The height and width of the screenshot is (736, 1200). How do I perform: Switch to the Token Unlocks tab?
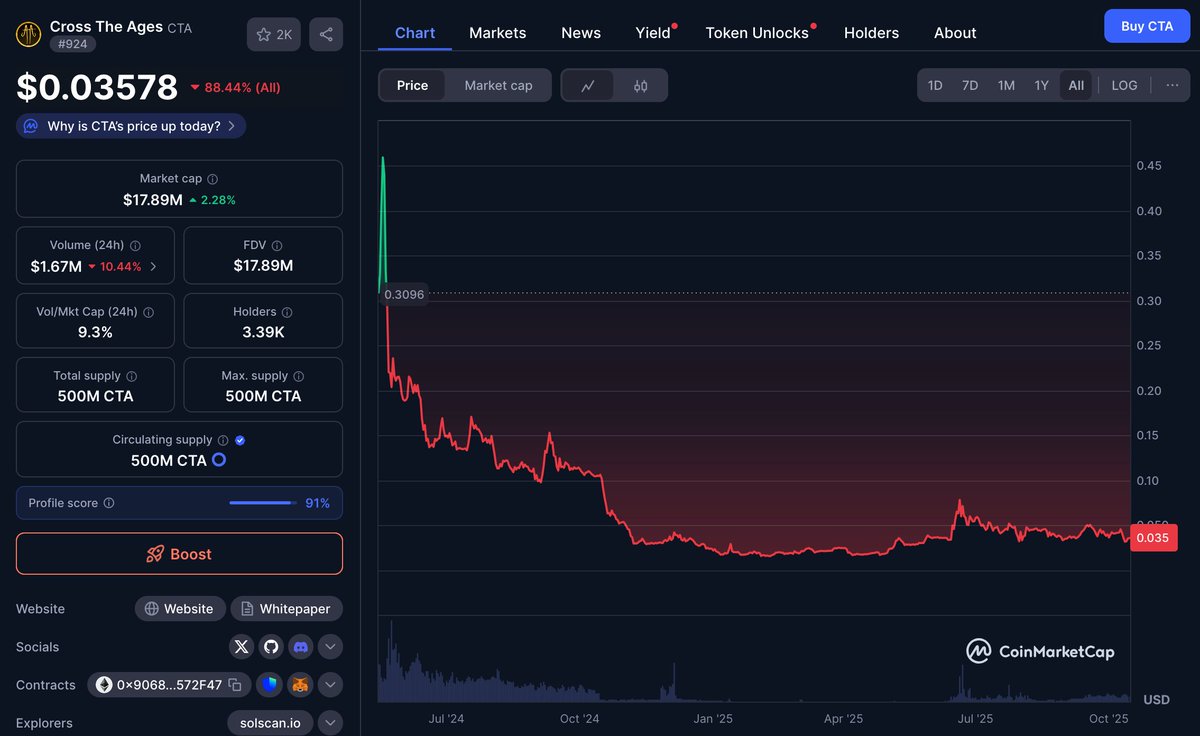757,33
